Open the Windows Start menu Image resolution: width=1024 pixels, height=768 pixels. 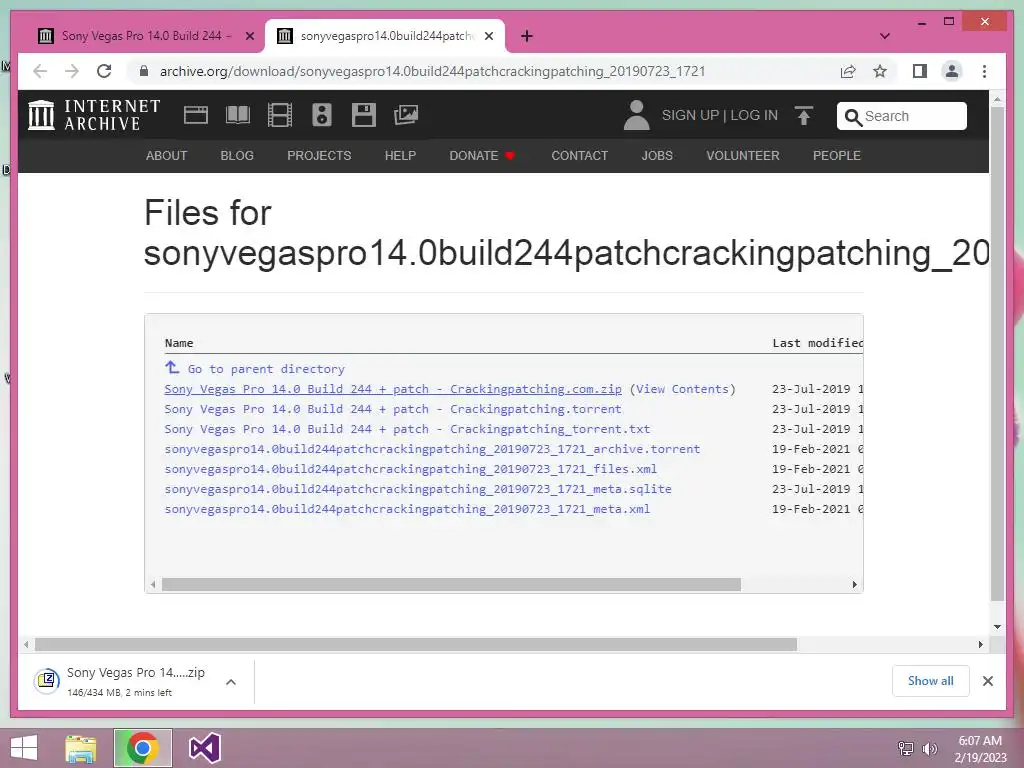(24, 748)
